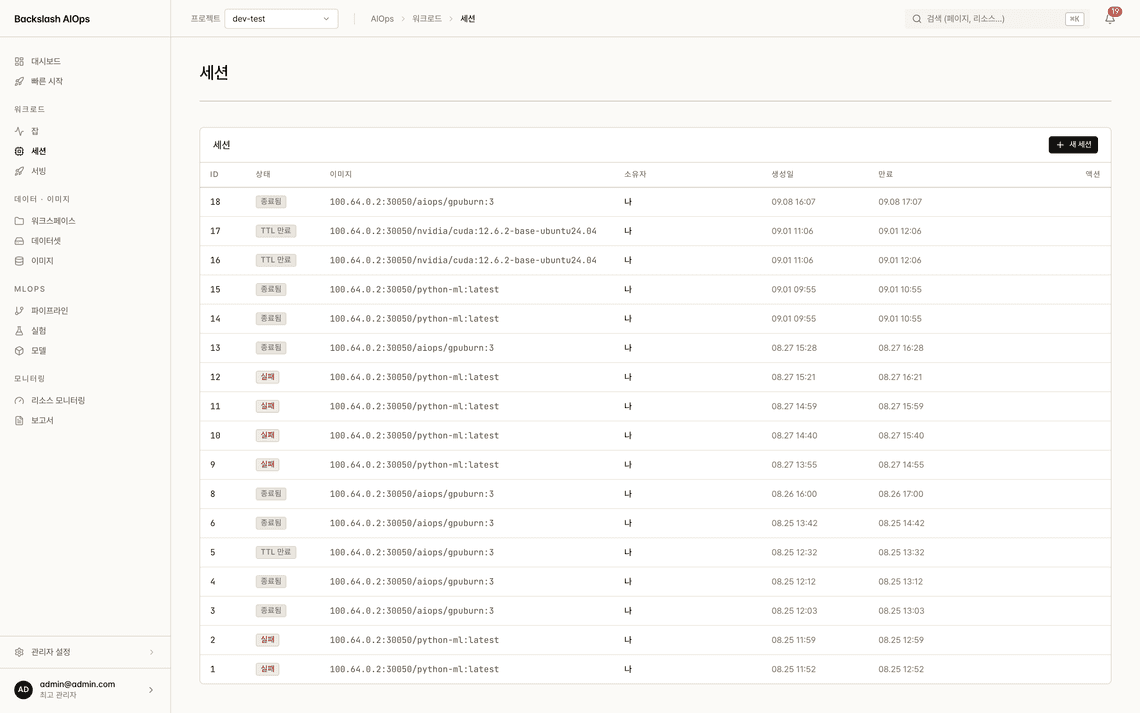This screenshot has width=1140, height=713.
Task: Click the 이미지 database icon
Action: click(x=20, y=261)
